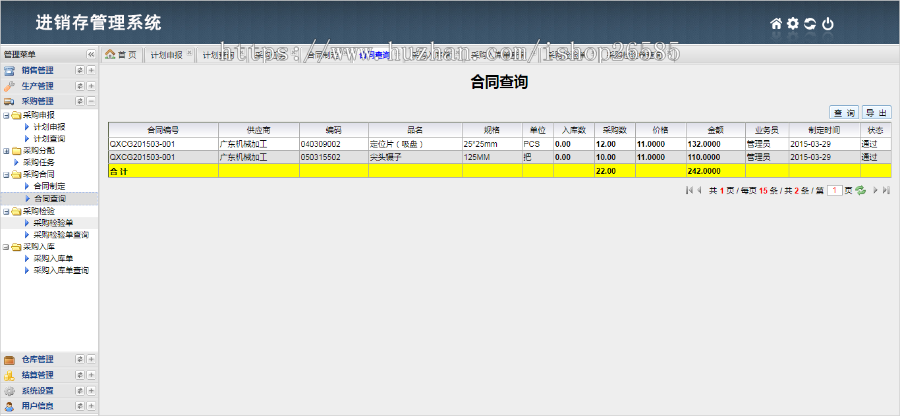The image size is (900, 416).
Task: Click the 制定时间 column header
Action: click(x=824, y=130)
